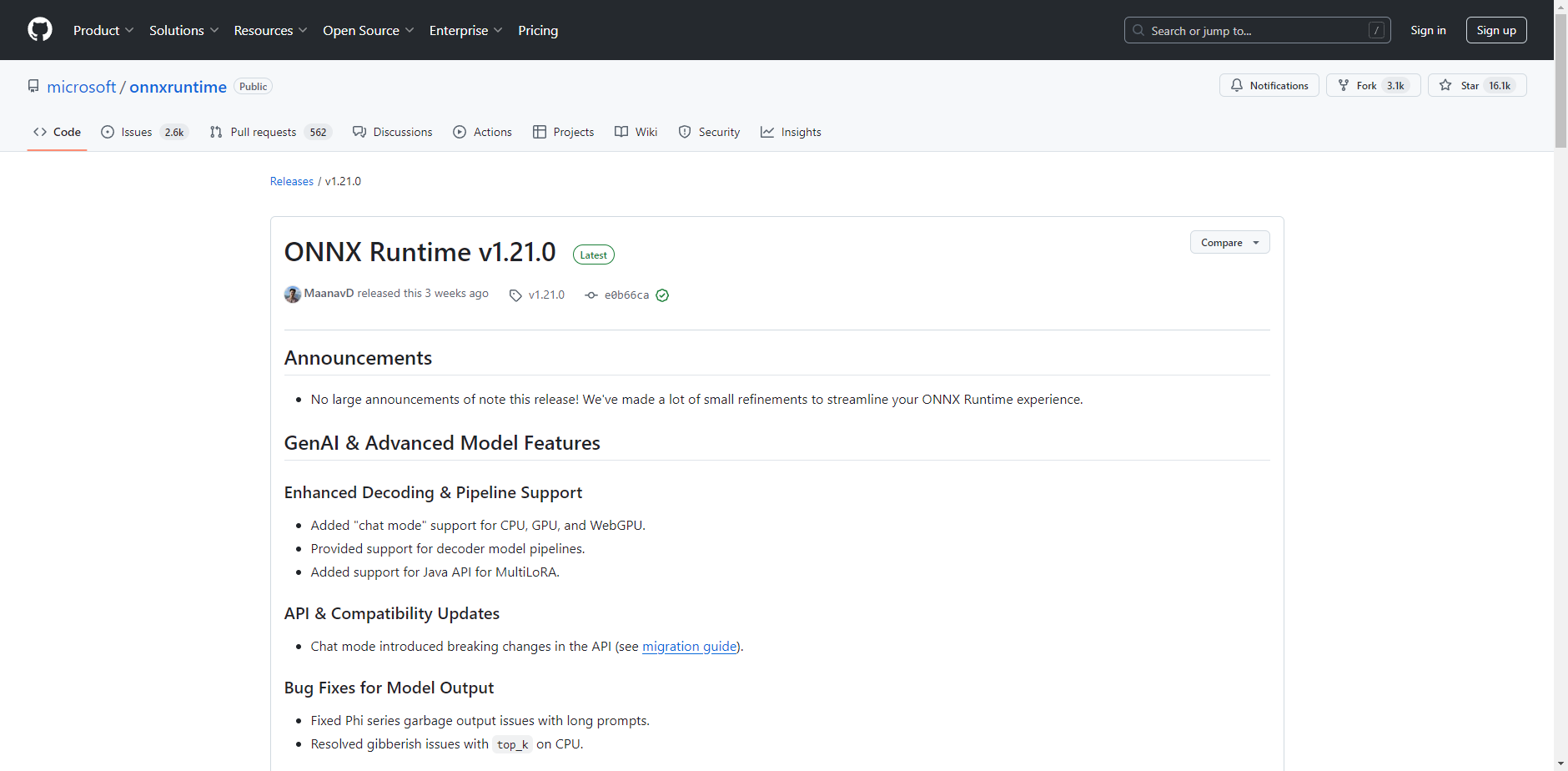Click the Issues count 2.6k badge
1568x771 pixels.
(x=174, y=132)
